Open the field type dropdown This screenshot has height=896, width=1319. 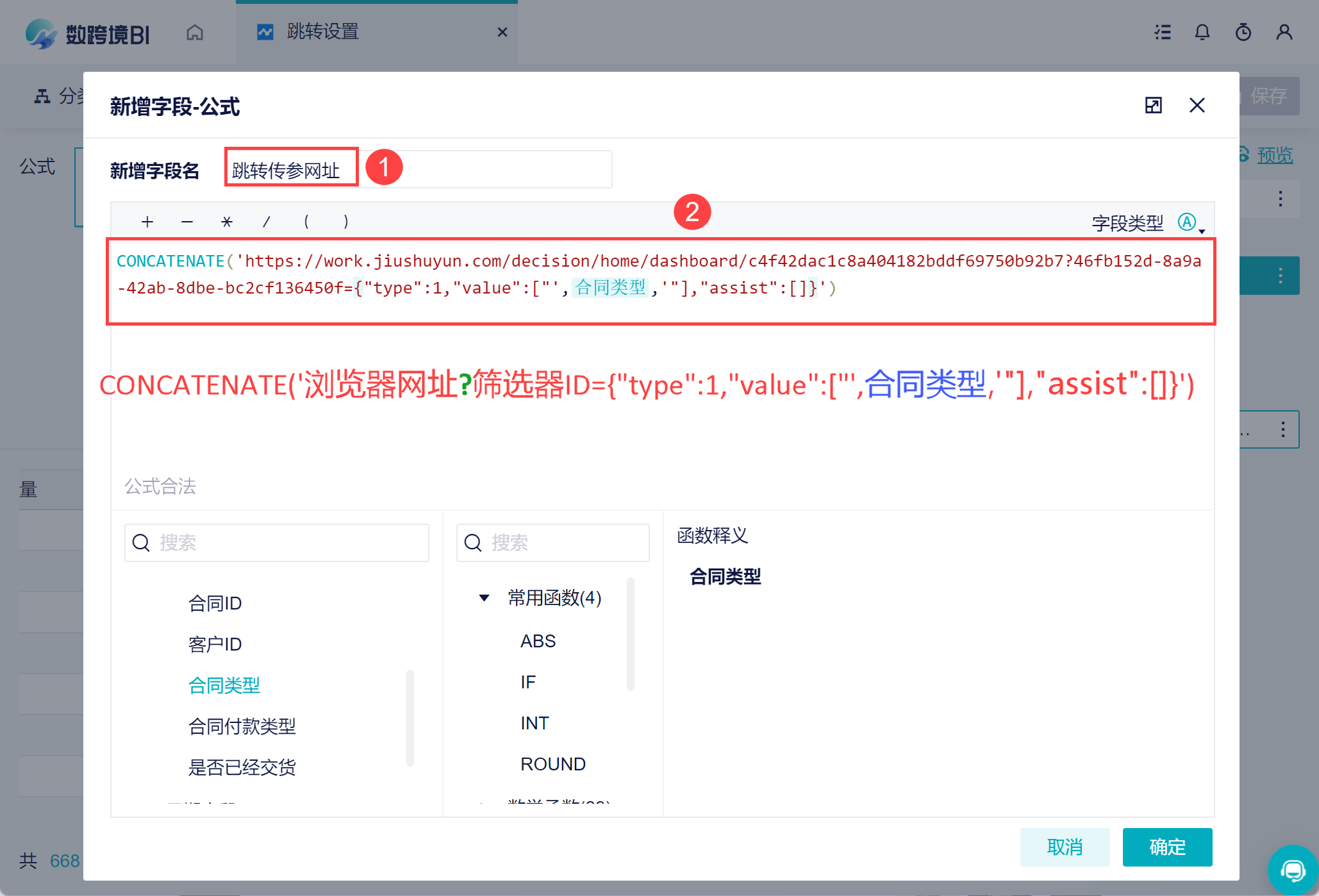[1191, 223]
